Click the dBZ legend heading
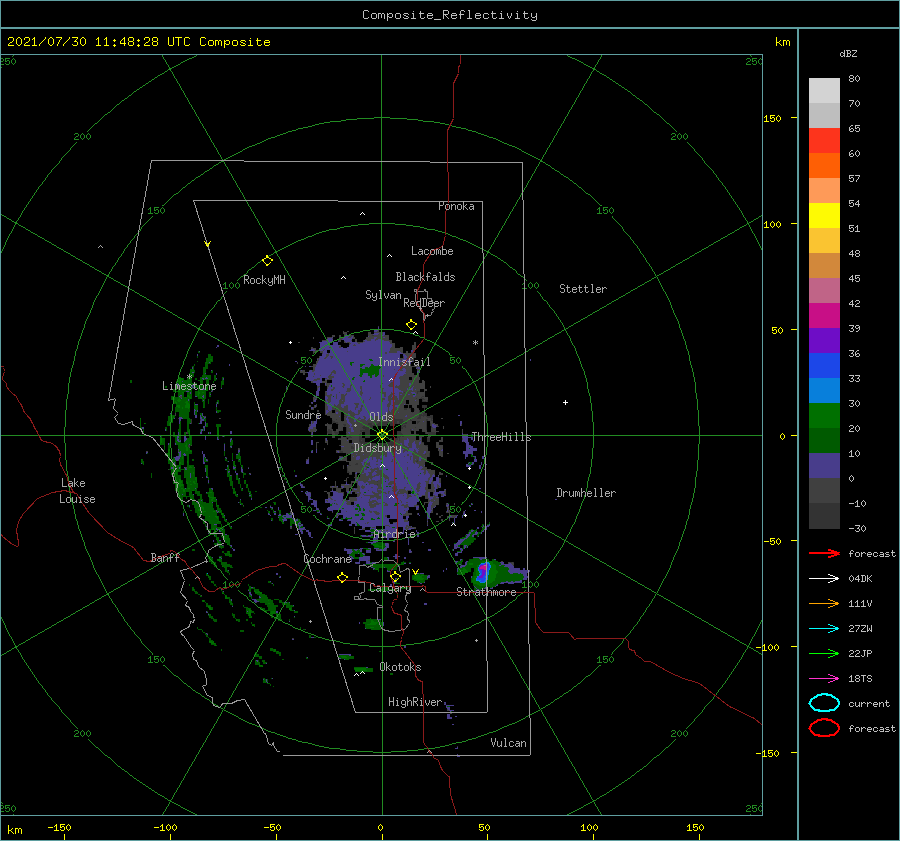900x841 pixels. (848, 53)
